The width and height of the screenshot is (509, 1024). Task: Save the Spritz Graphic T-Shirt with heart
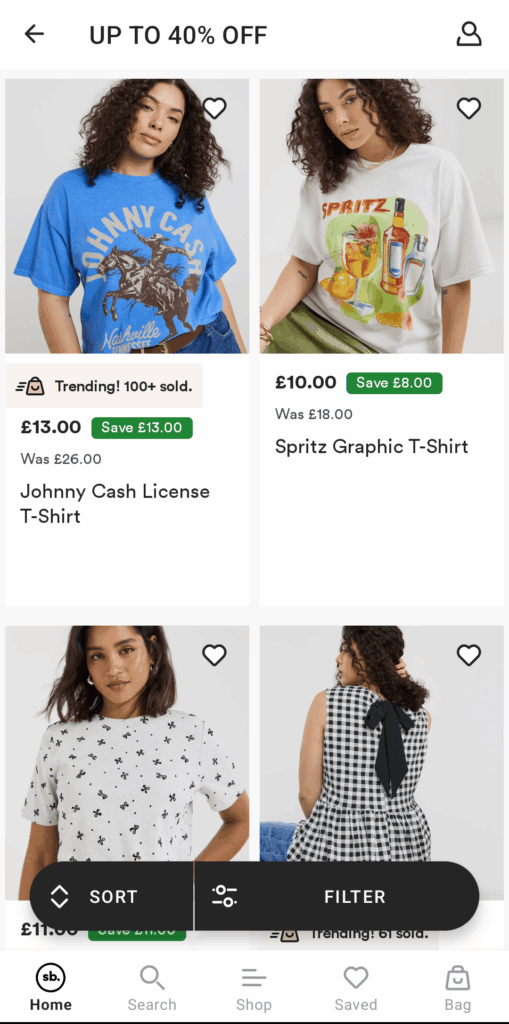pyautogui.click(x=468, y=108)
